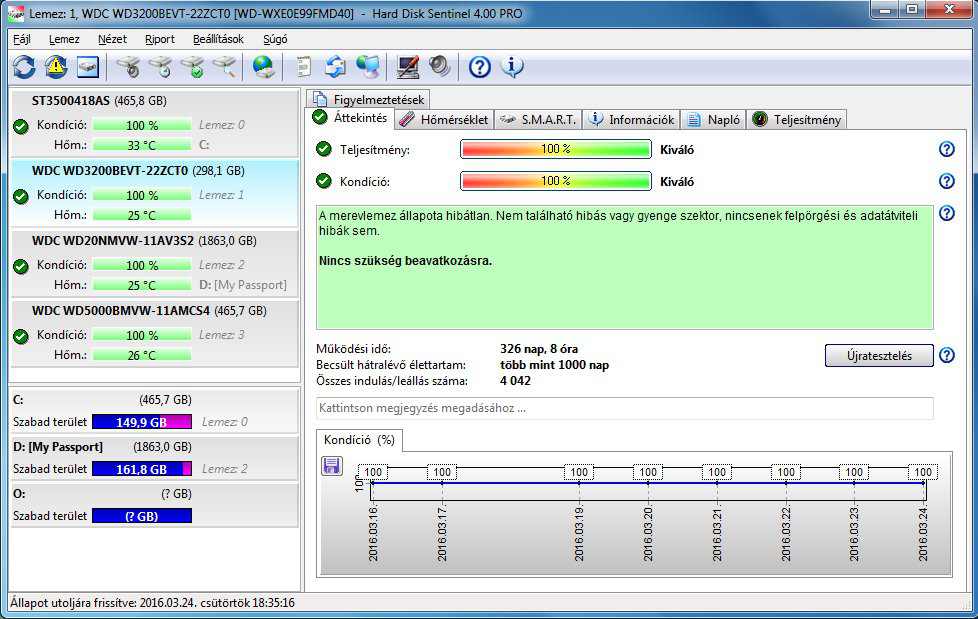978x619 pixels.
Task: Click the graph point dated 2016.03.19
Action: click(579, 482)
